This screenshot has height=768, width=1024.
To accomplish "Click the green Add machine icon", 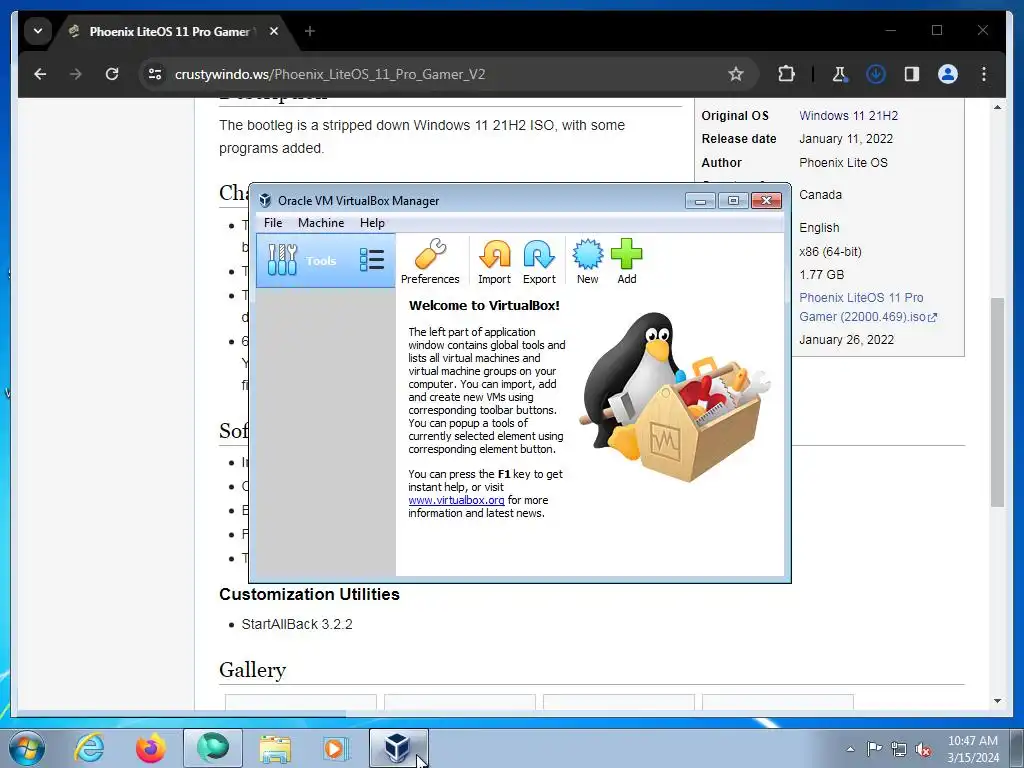I will point(626,261).
